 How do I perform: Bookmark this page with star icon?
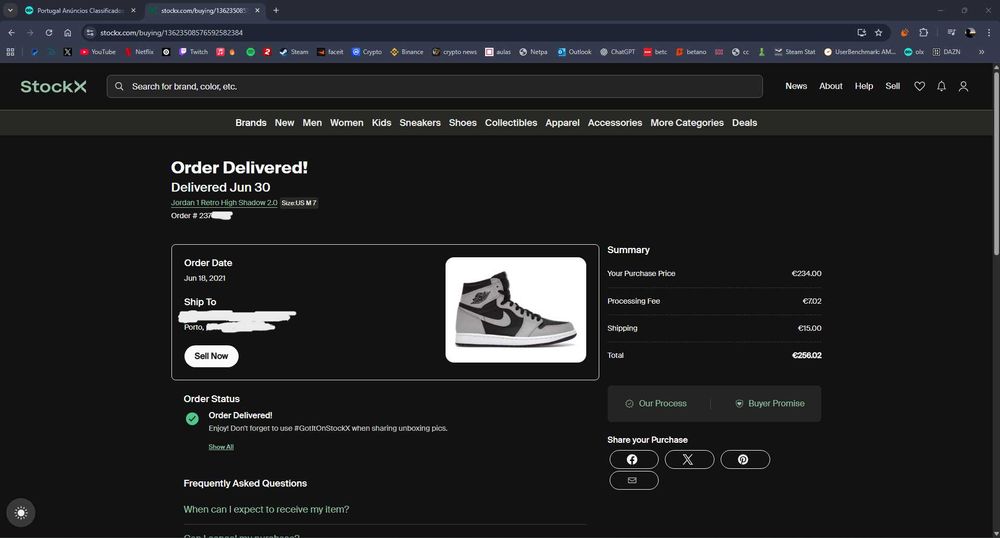(x=878, y=33)
